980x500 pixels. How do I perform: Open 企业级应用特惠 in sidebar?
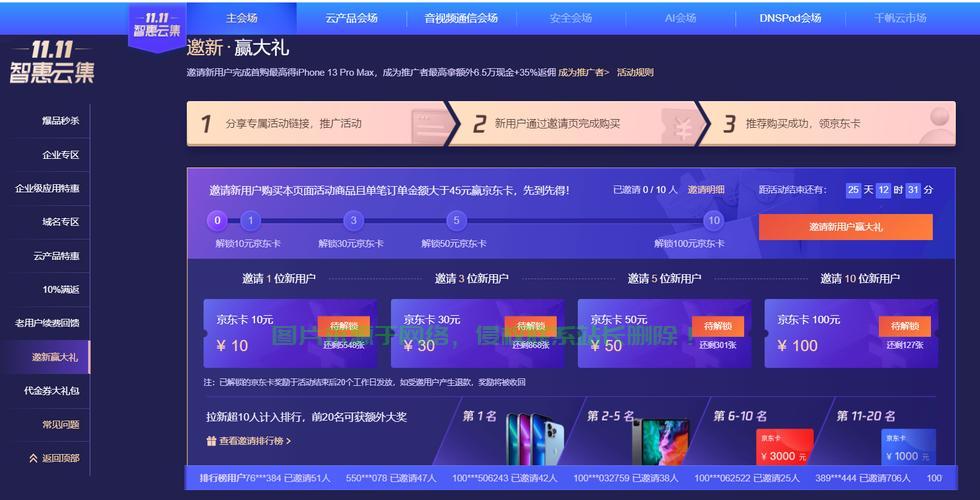pos(48,188)
